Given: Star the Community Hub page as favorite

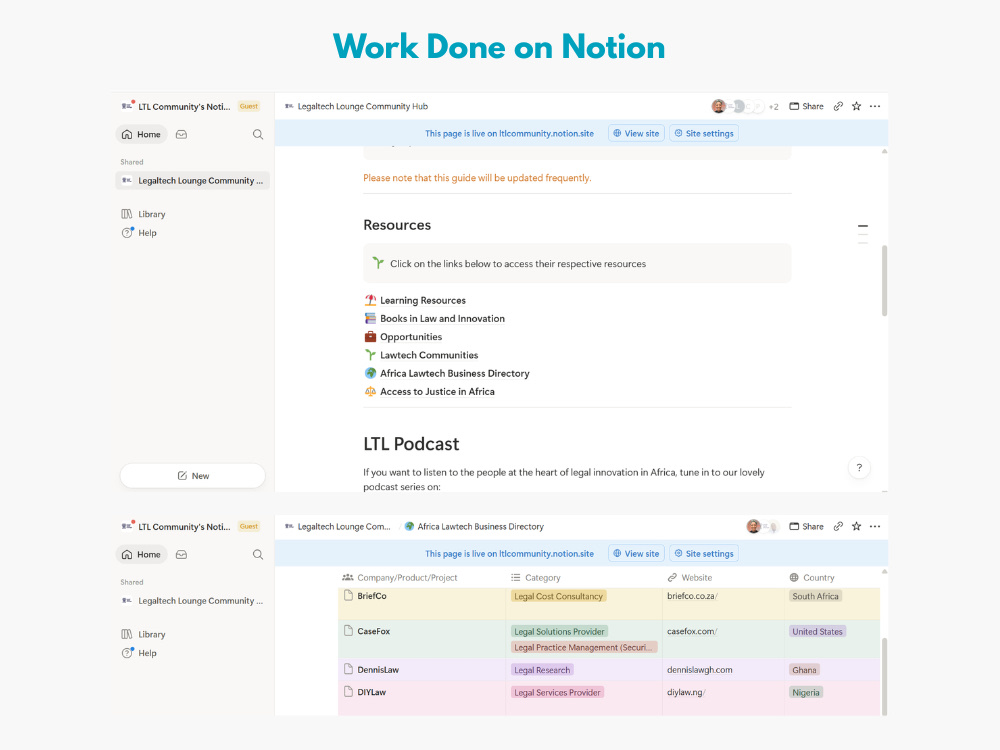Looking at the screenshot, I should click(x=857, y=107).
